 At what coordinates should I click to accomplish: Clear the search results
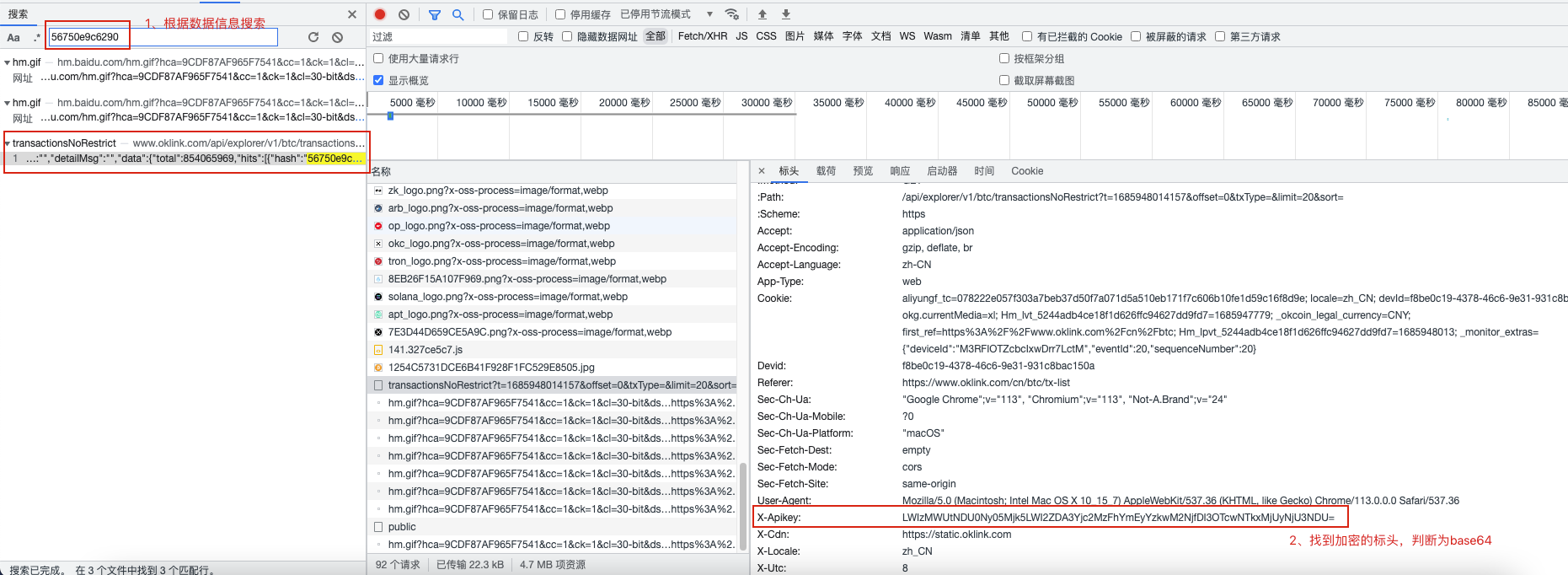pyautogui.click(x=337, y=37)
